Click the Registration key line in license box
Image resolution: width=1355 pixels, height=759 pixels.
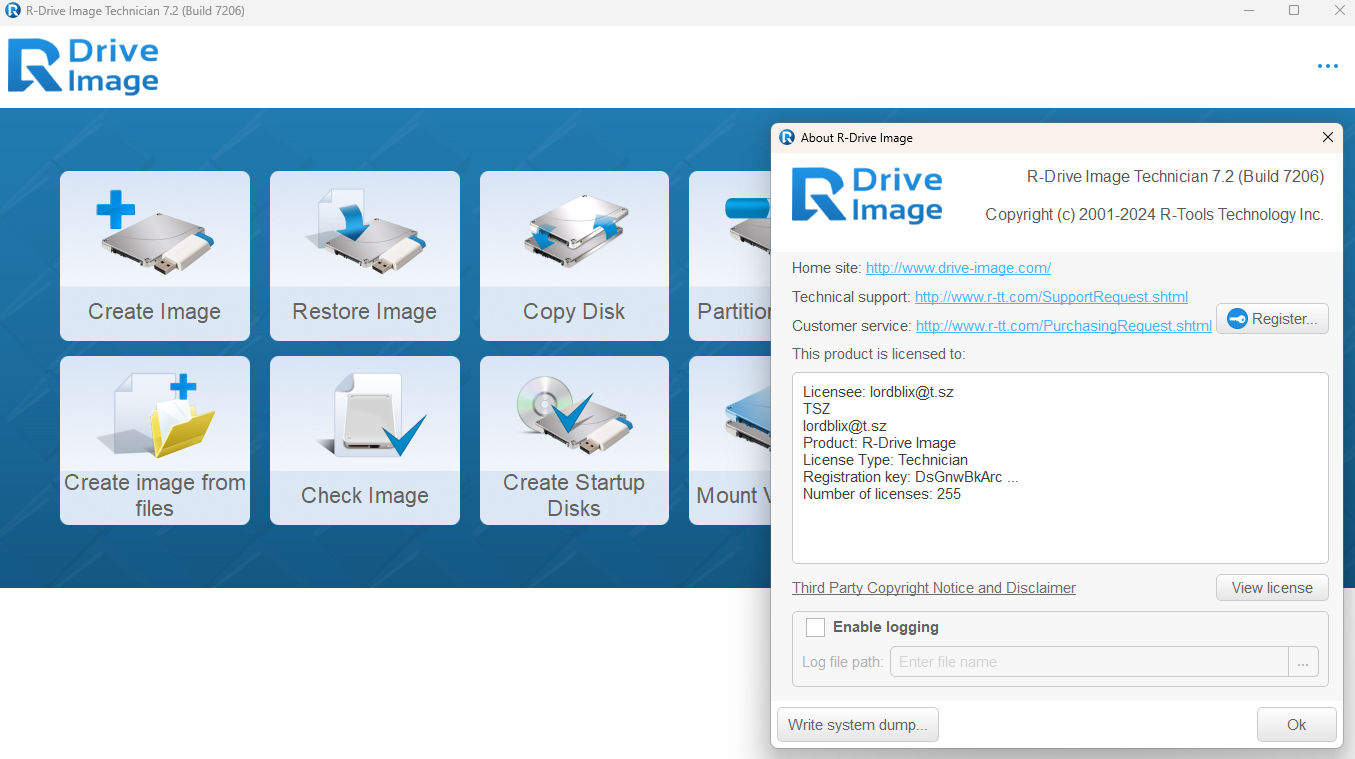(911, 477)
